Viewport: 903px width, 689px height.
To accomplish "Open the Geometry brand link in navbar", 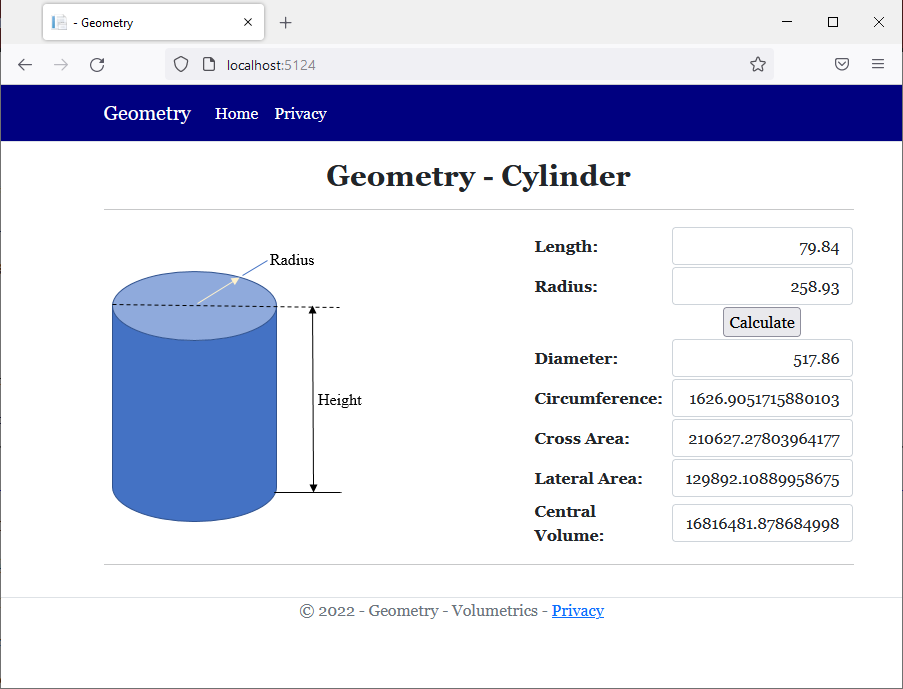I will pyautogui.click(x=147, y=113).
